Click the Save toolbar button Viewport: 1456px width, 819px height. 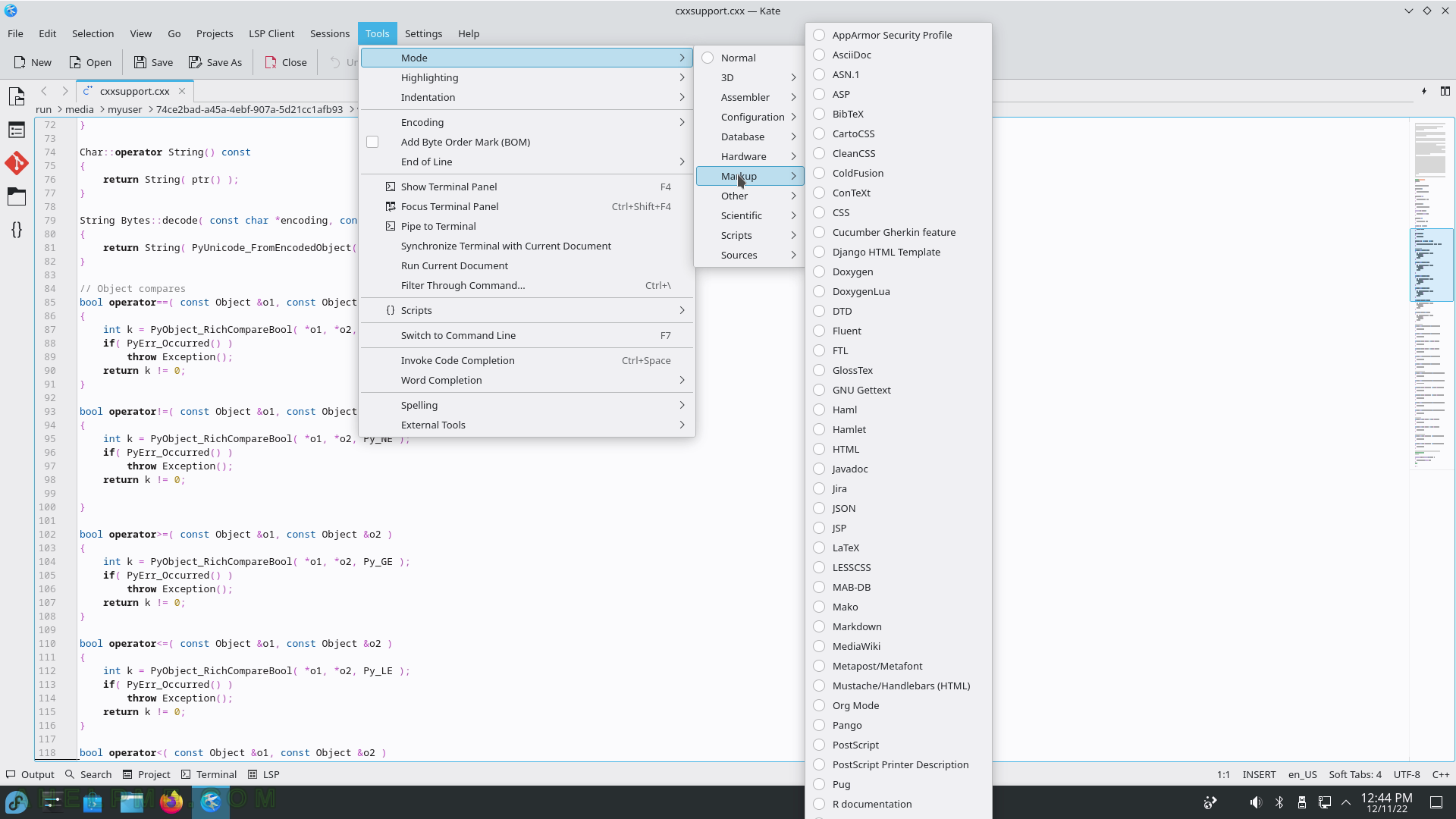[153, 62]
